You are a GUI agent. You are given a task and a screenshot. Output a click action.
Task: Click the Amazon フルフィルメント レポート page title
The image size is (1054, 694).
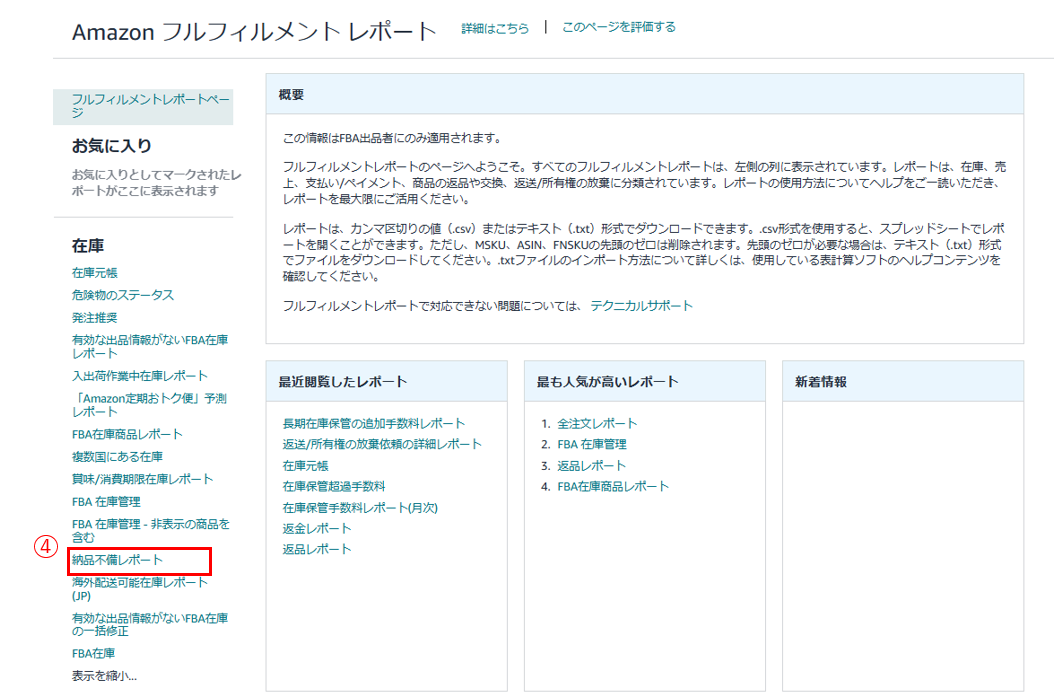pyautogui.click(x=255, y=32)
